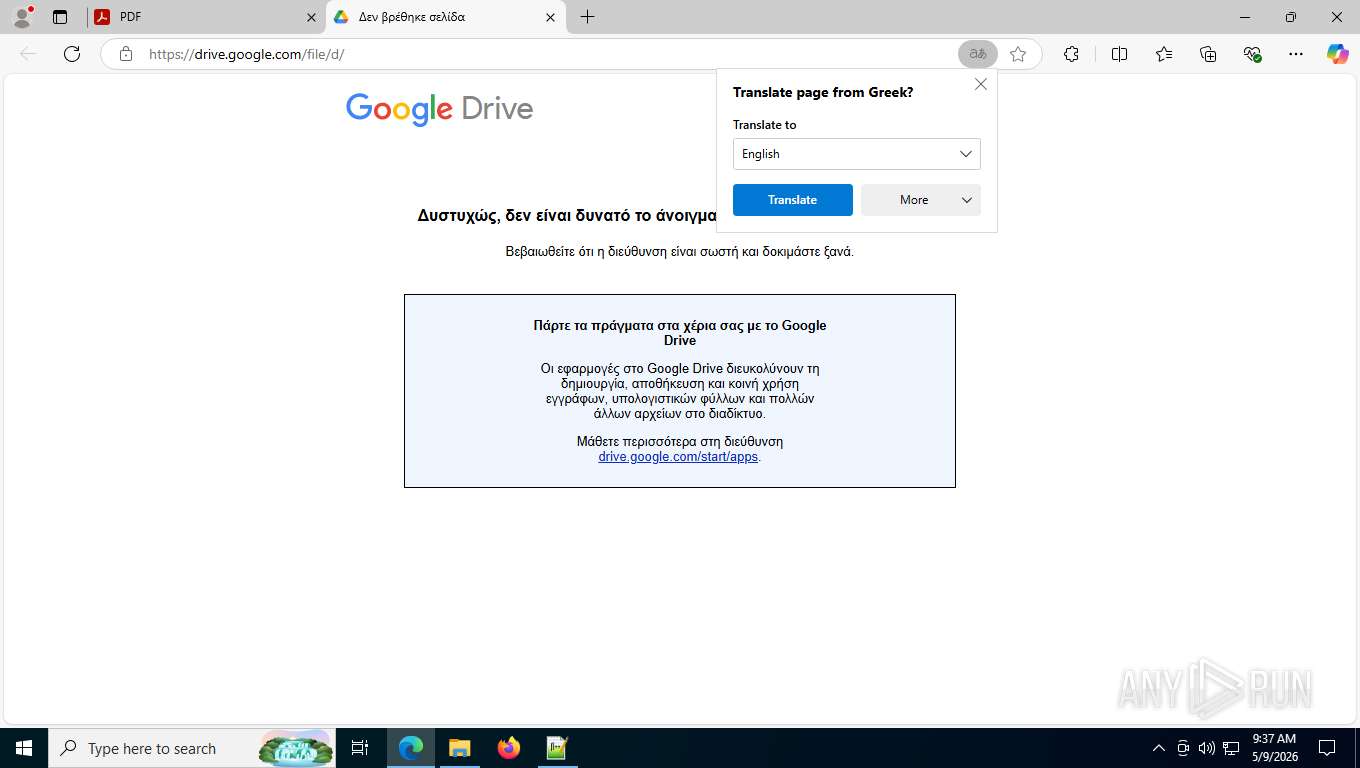The height and width of the screenshot is (768, 1360).
Task: Focus the drive.google.com address bar
Action: (545, 54)
